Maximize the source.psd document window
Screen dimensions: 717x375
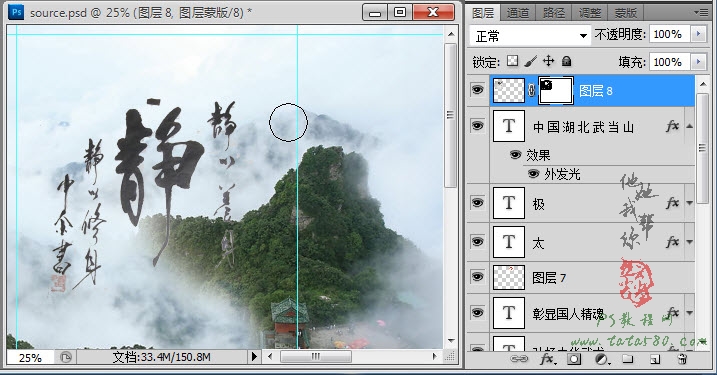point(400,12)
